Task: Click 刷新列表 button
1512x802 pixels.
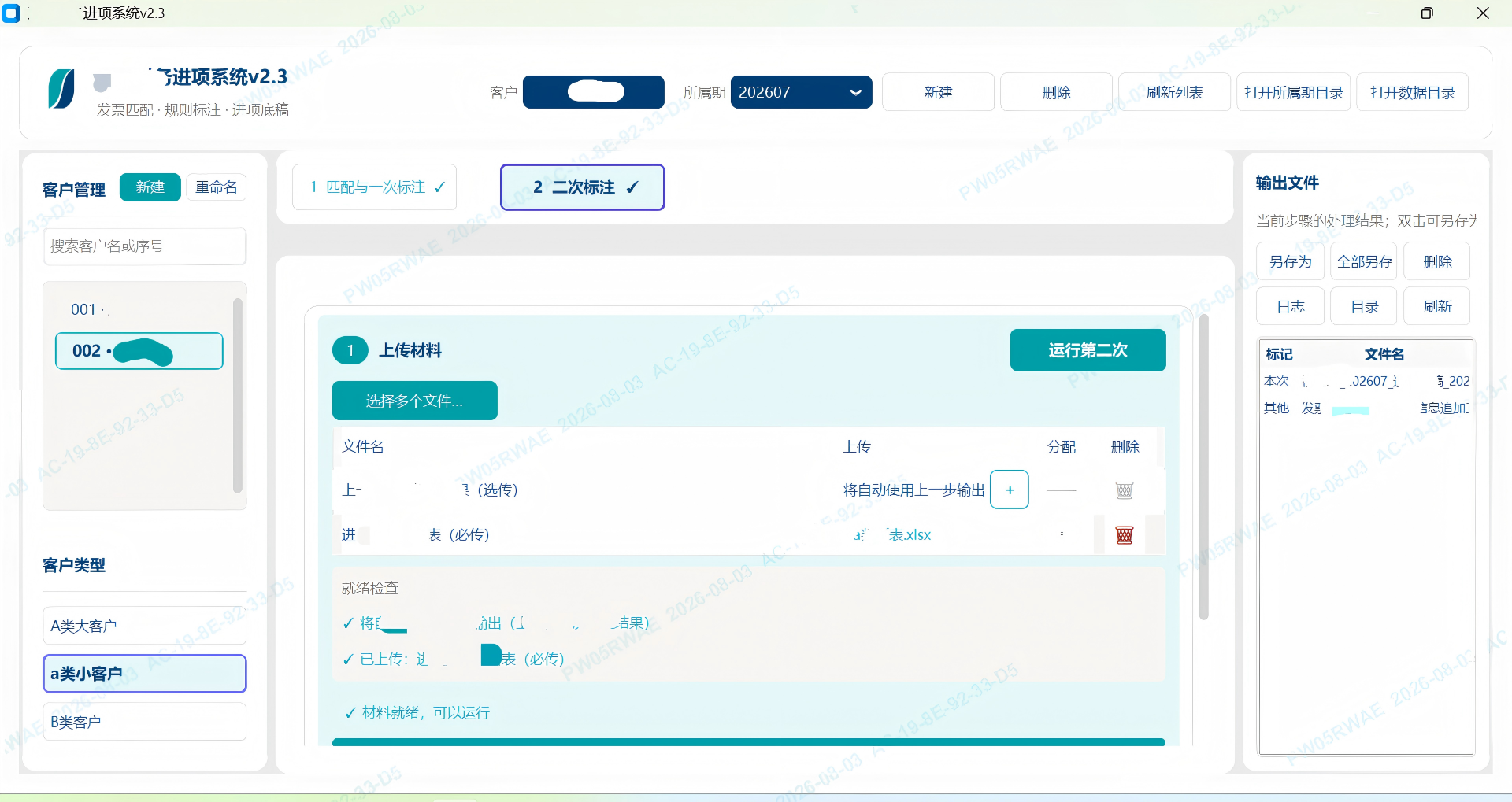Action: click(x=1174, y=92)
